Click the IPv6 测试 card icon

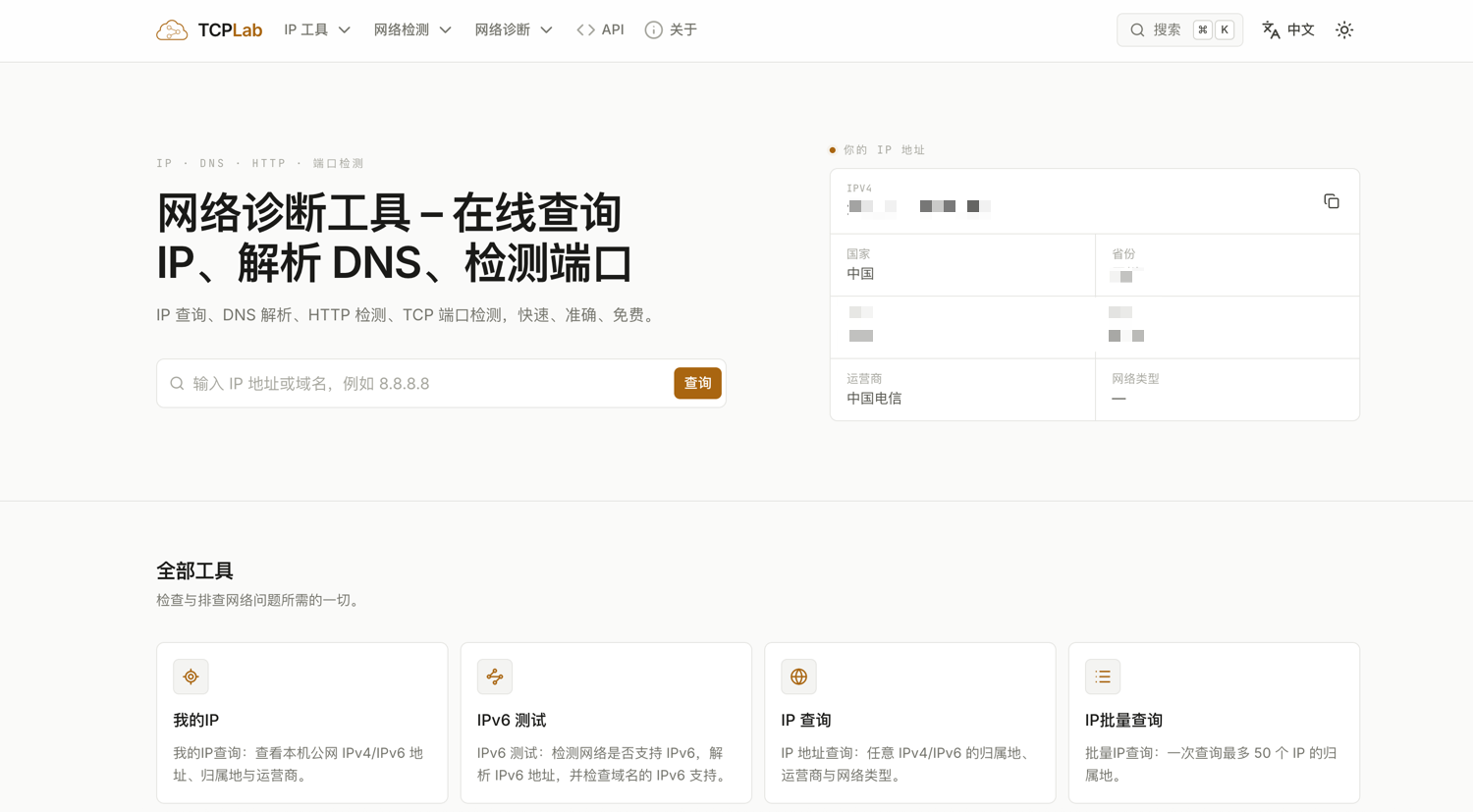[x=495, y=677]
